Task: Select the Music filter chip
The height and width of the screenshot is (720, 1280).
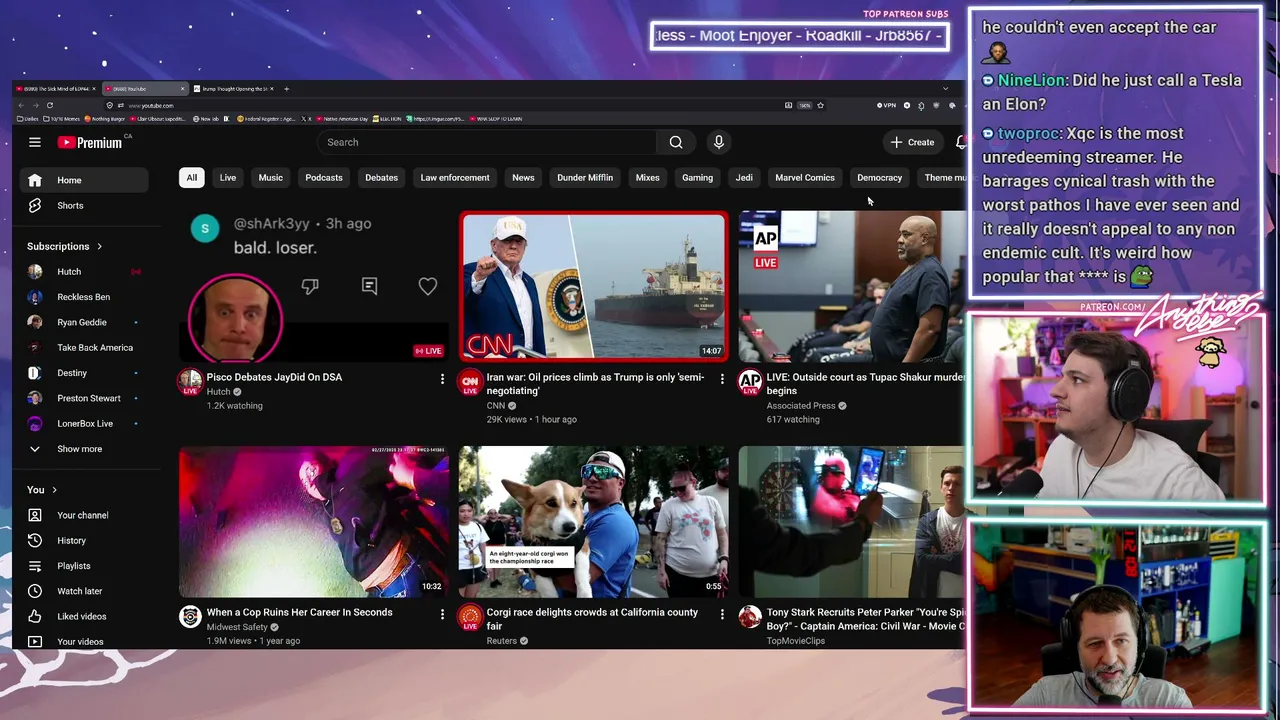Action: click(271, 178)
